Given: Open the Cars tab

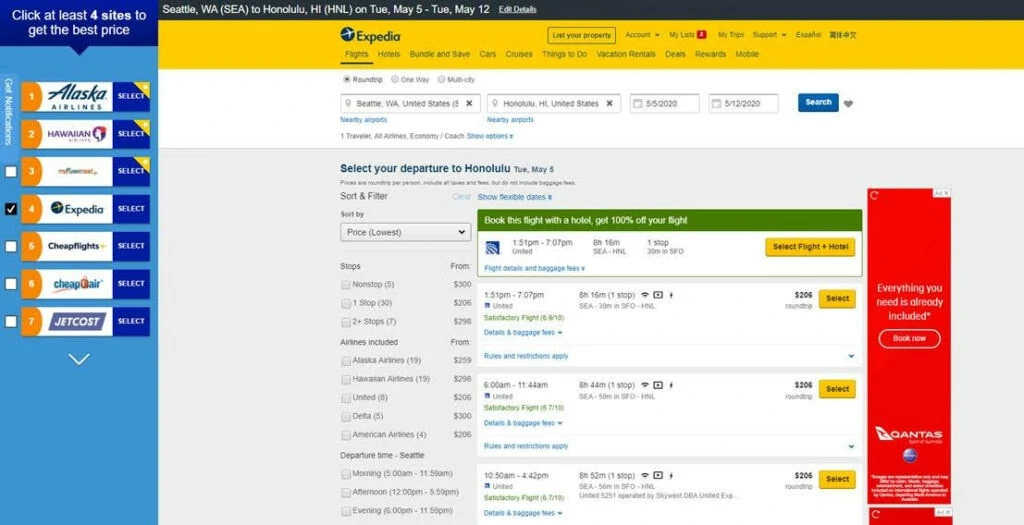Looking at the screenshot, I should (x=488, y=54).
